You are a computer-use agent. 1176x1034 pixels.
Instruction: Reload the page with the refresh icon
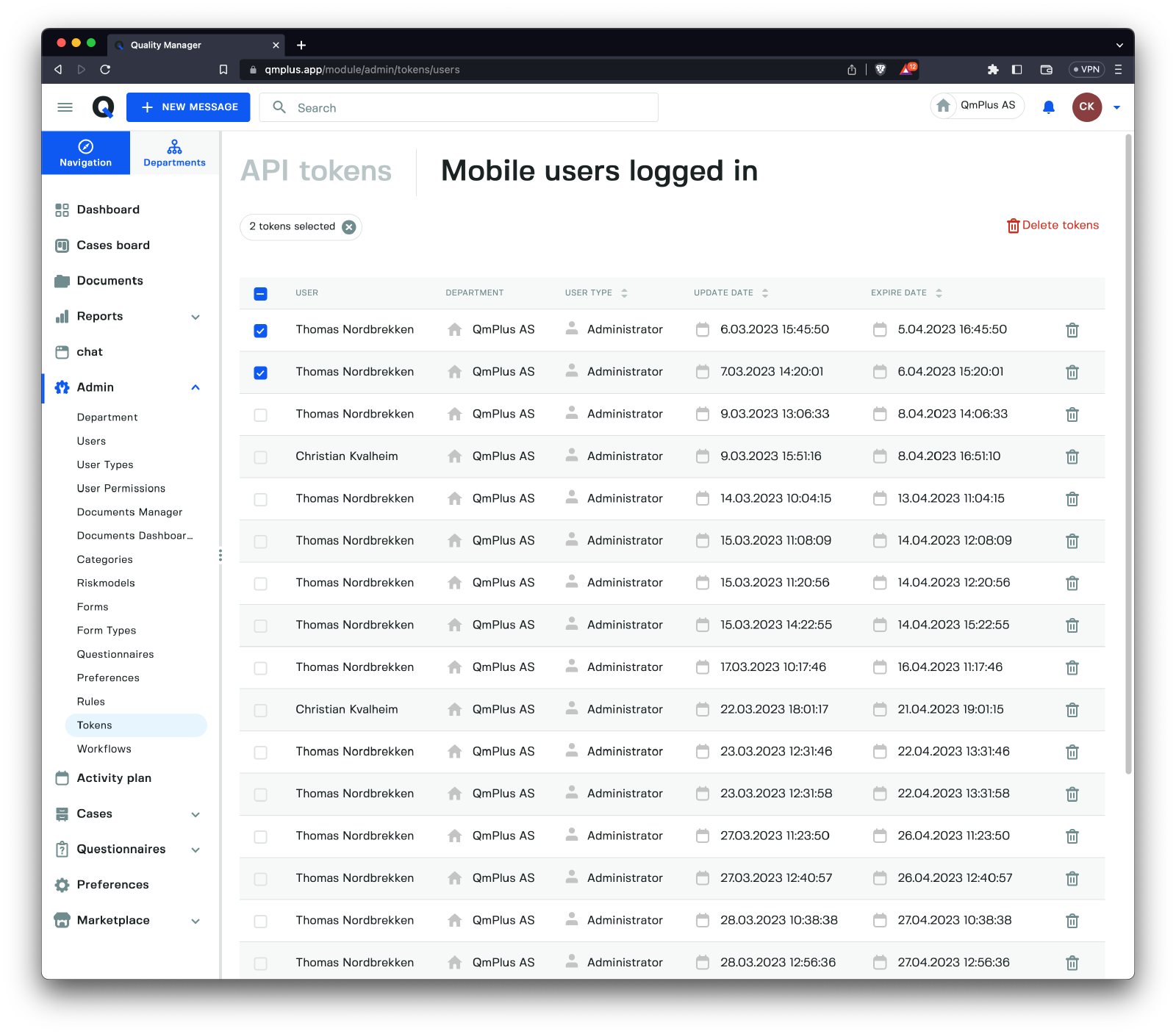[105, 69]
